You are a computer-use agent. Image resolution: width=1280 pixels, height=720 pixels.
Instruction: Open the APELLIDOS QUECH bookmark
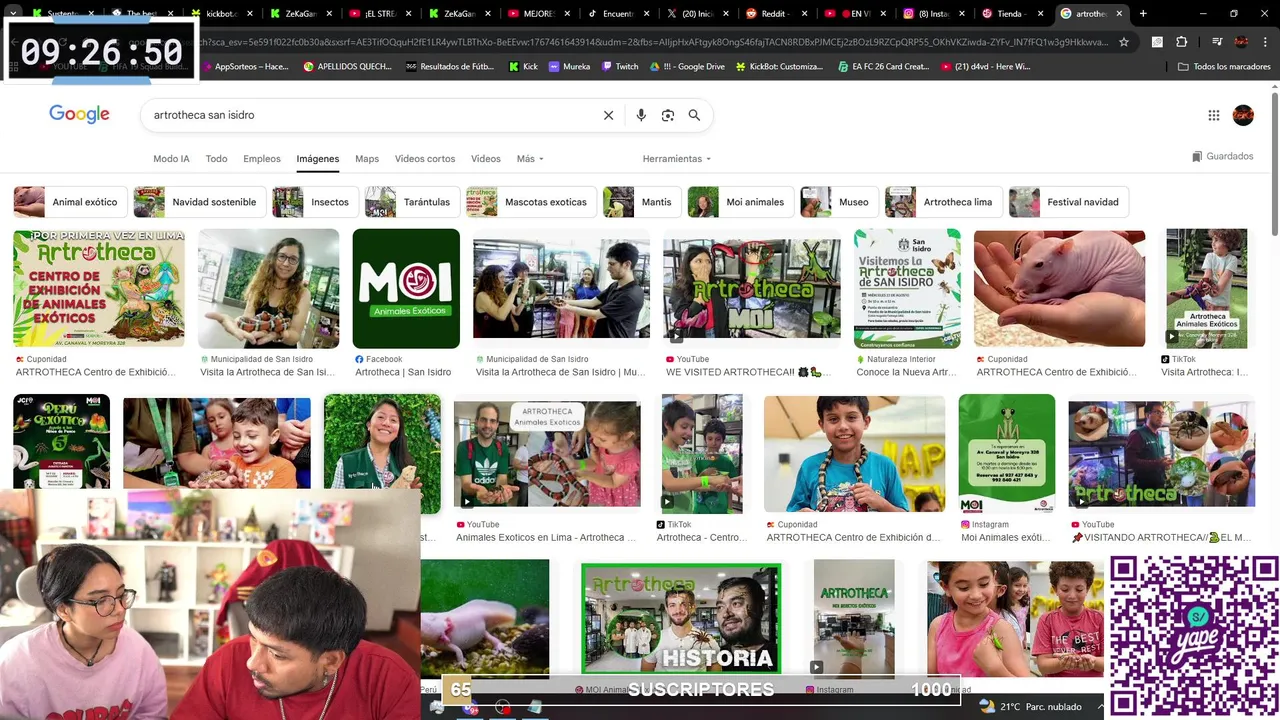pyautogui.click(x=347, y=66)
